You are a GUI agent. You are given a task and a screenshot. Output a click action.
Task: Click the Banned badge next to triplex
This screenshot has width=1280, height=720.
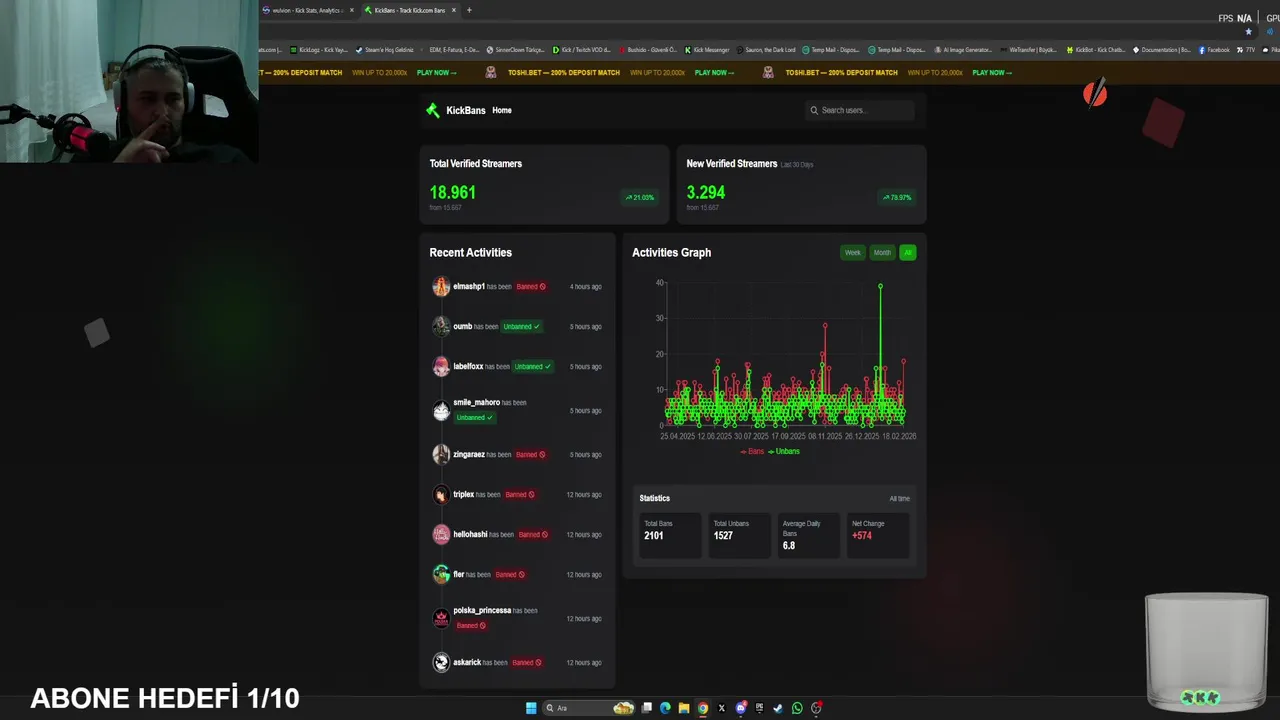[520, 494]
